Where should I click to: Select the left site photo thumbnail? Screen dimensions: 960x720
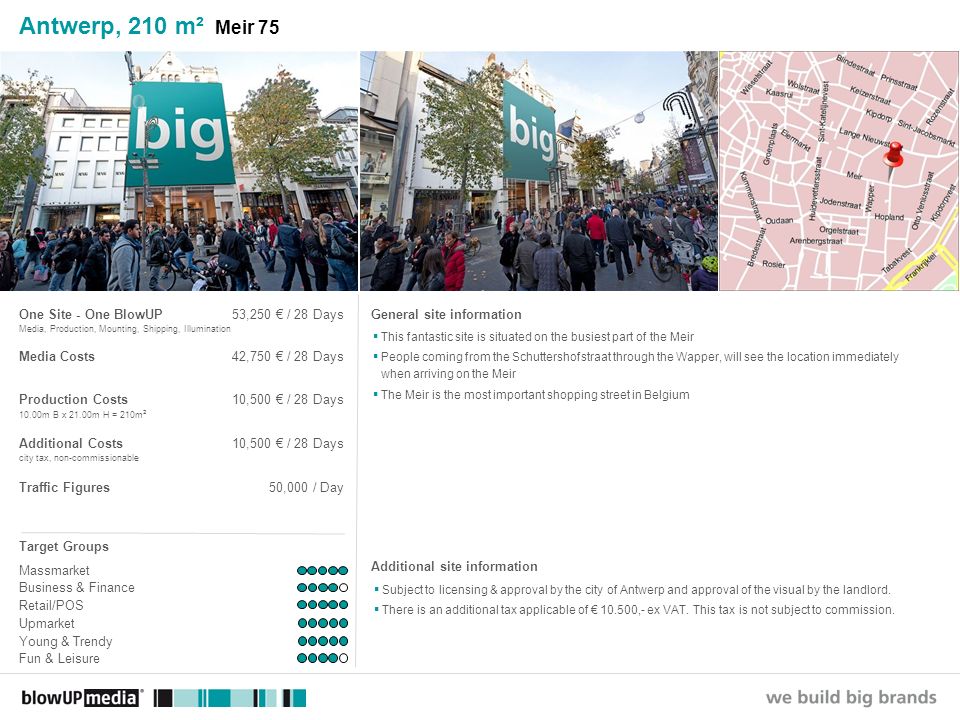click(x=179, y=171)
